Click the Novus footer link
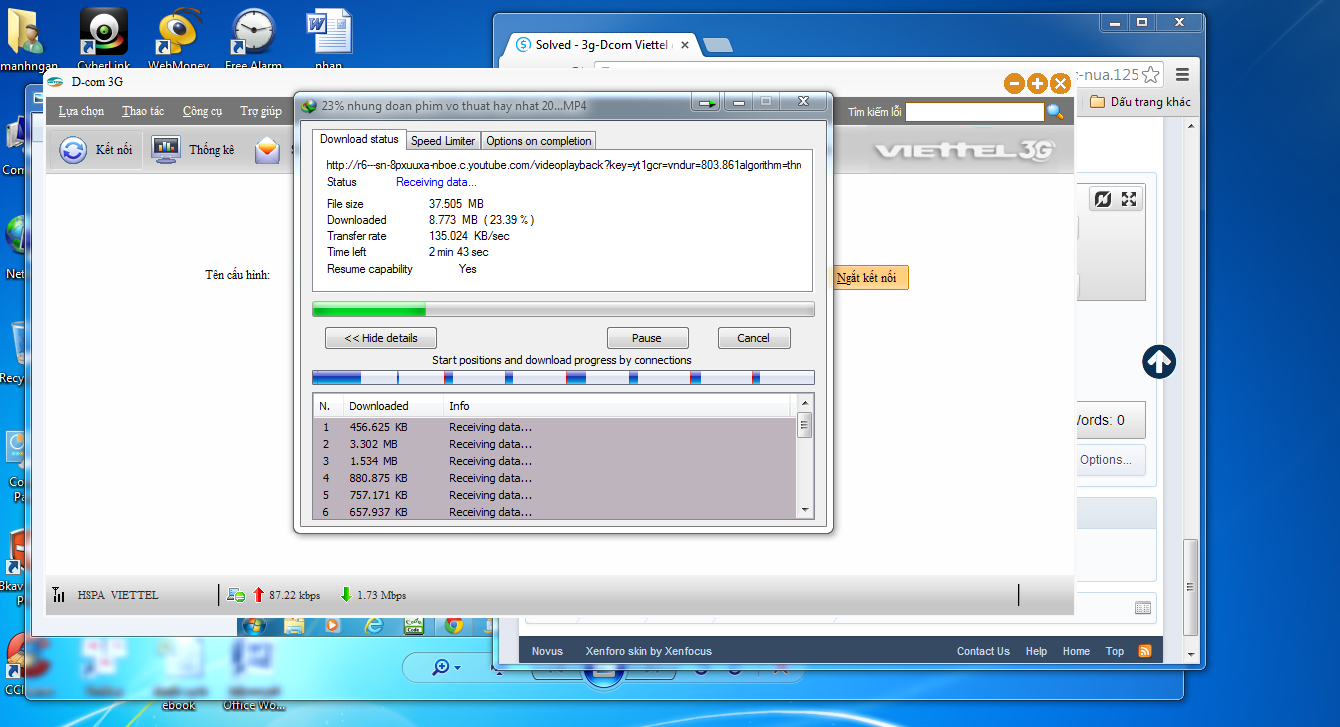The image size is (1340, 727). (x=547, y=651)
